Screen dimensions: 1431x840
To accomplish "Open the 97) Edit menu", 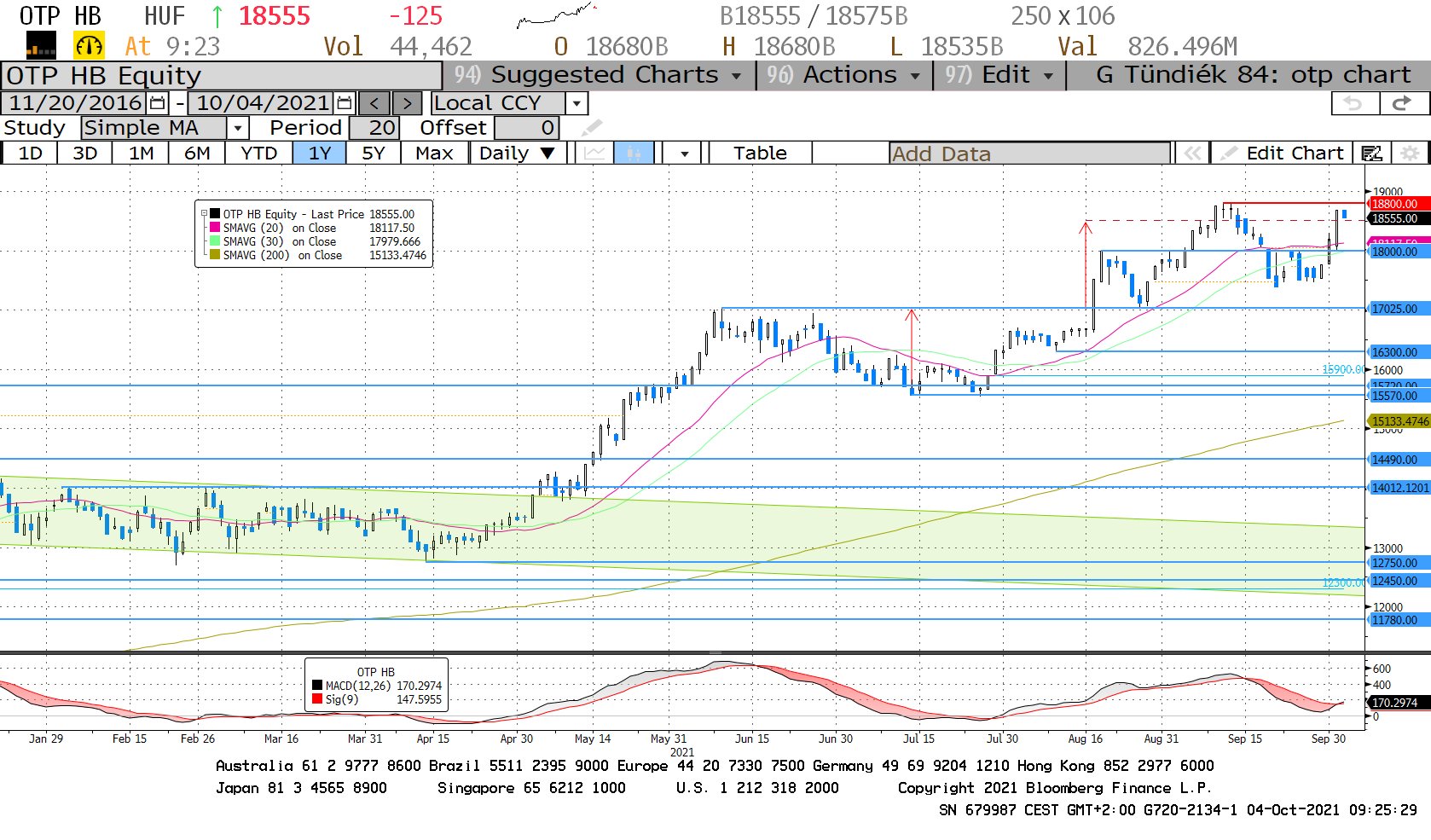I will (x=999, y=75).
